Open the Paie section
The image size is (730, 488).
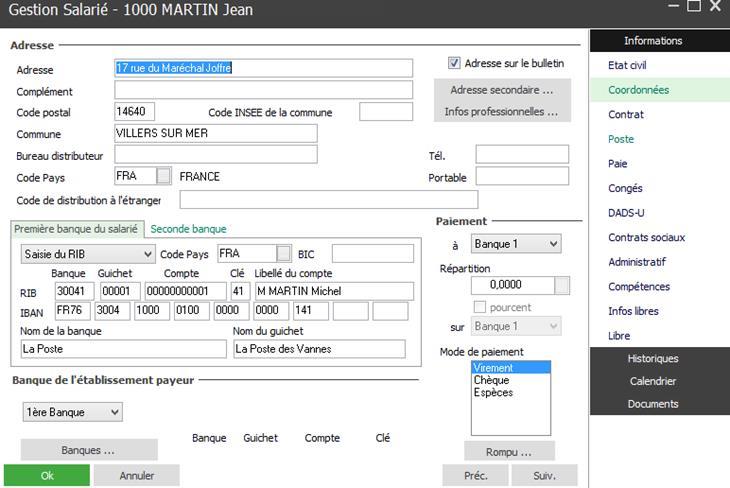(617, 163)
